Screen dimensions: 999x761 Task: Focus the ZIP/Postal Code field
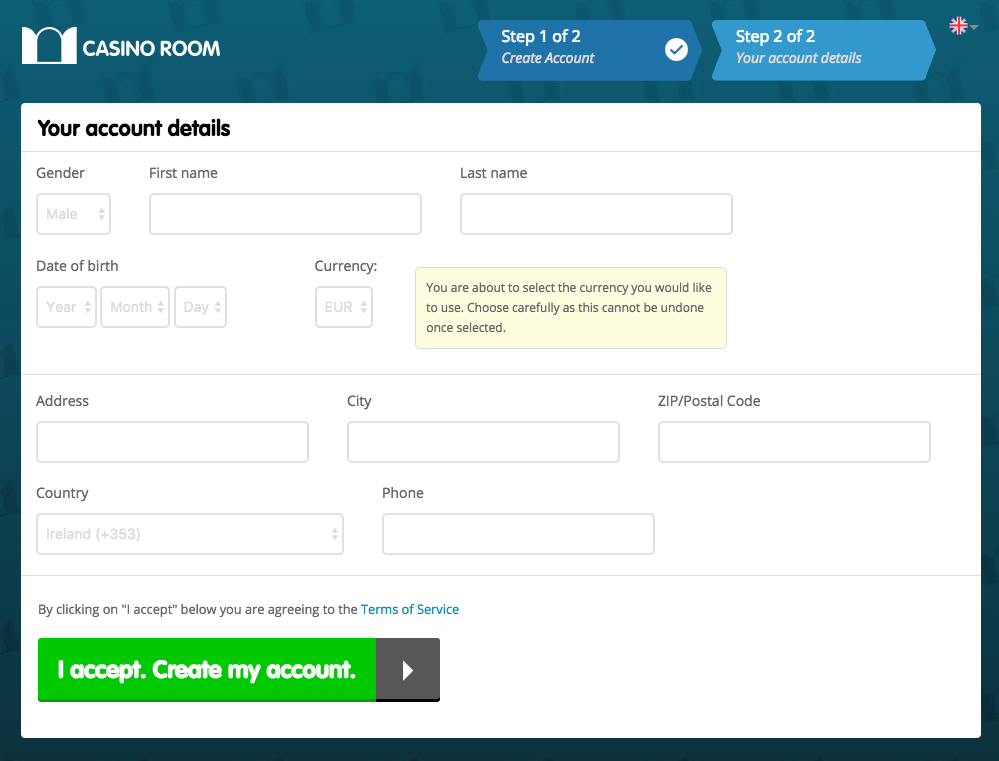coord(794,442)
